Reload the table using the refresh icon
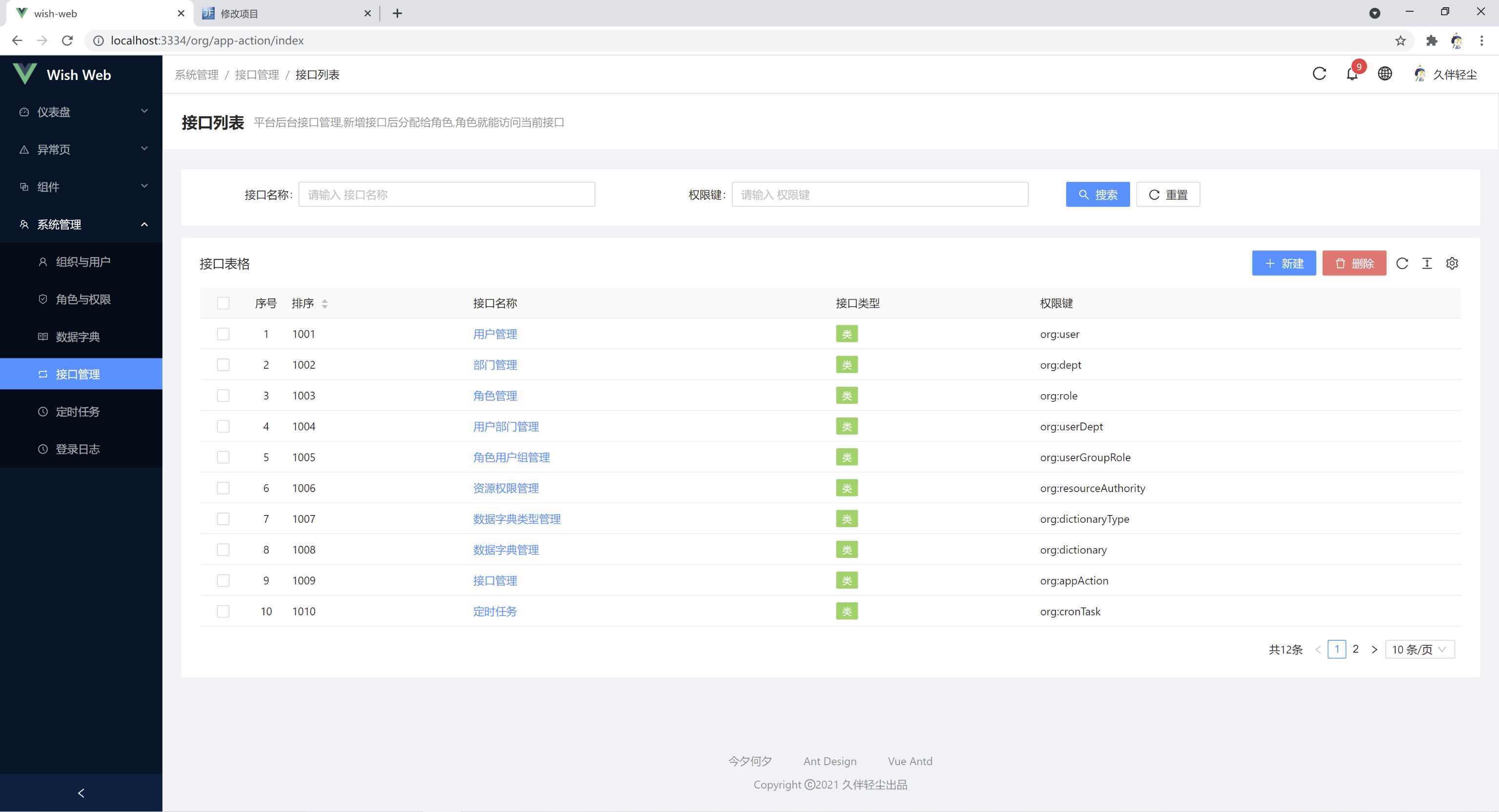Image resolution: width=1499 pixels, height=812 pixels. pyautogui.click(x=1402, y=263)
